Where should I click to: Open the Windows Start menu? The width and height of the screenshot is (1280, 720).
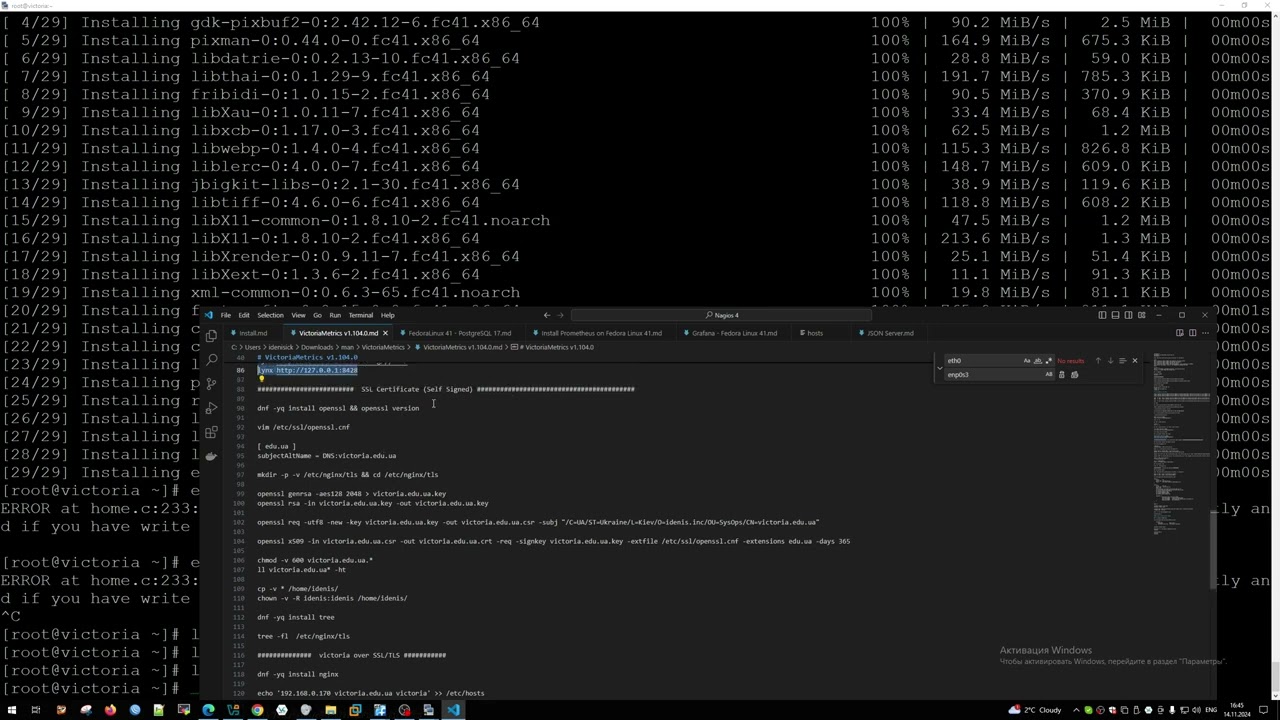pos(11,710)
